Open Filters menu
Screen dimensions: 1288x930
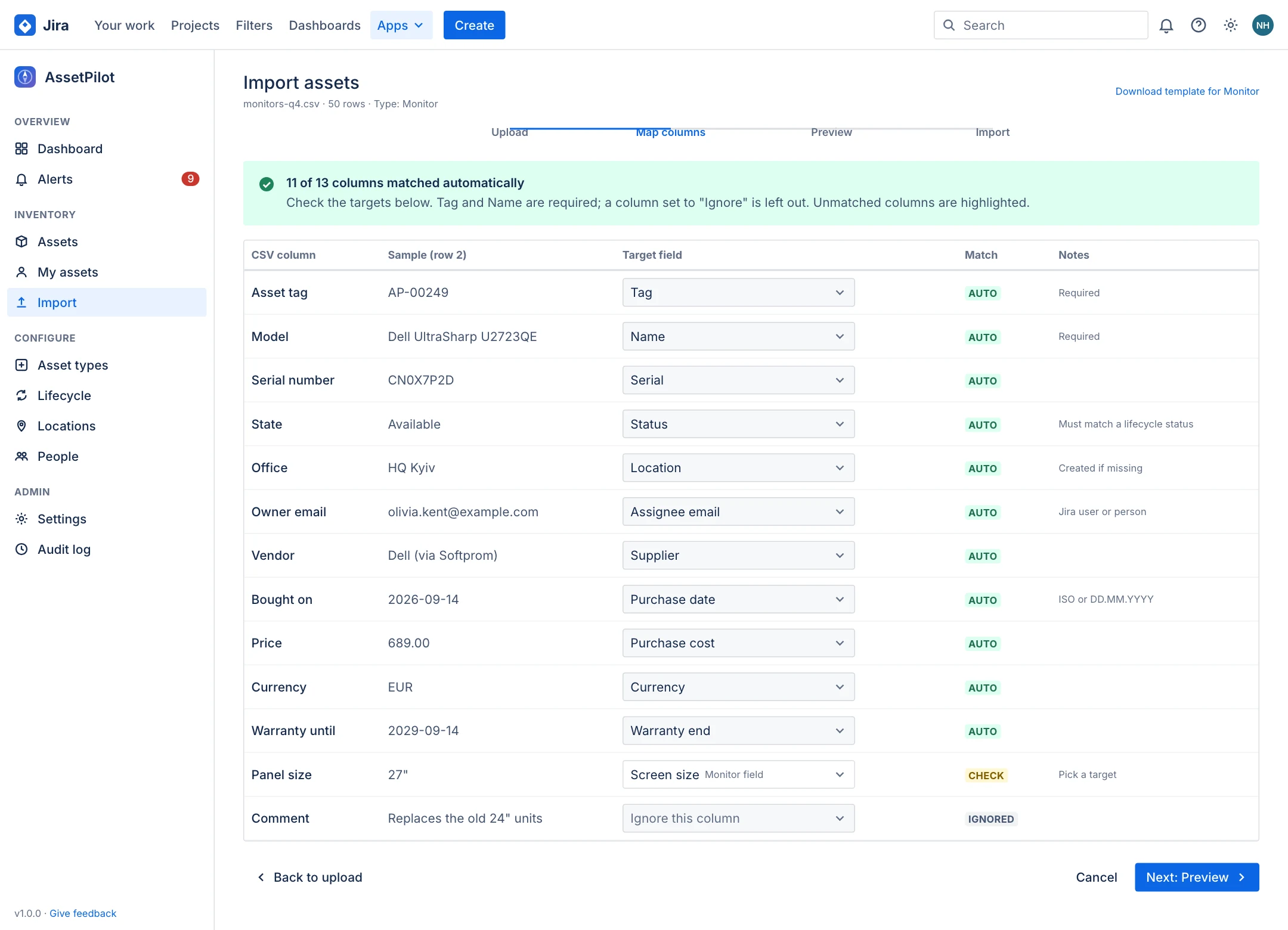(x=254, y=25)
